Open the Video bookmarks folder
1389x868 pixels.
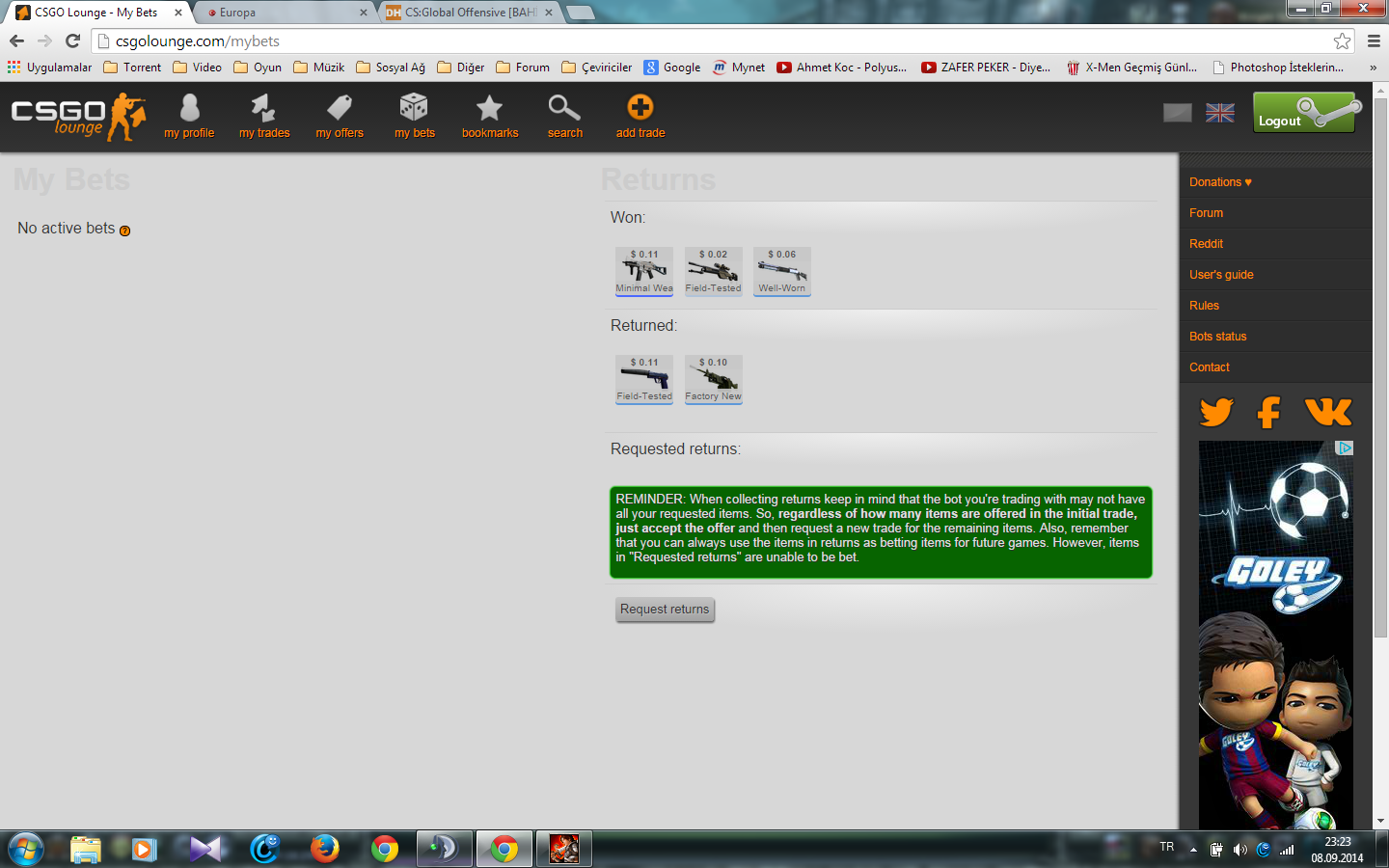(197, 68)
